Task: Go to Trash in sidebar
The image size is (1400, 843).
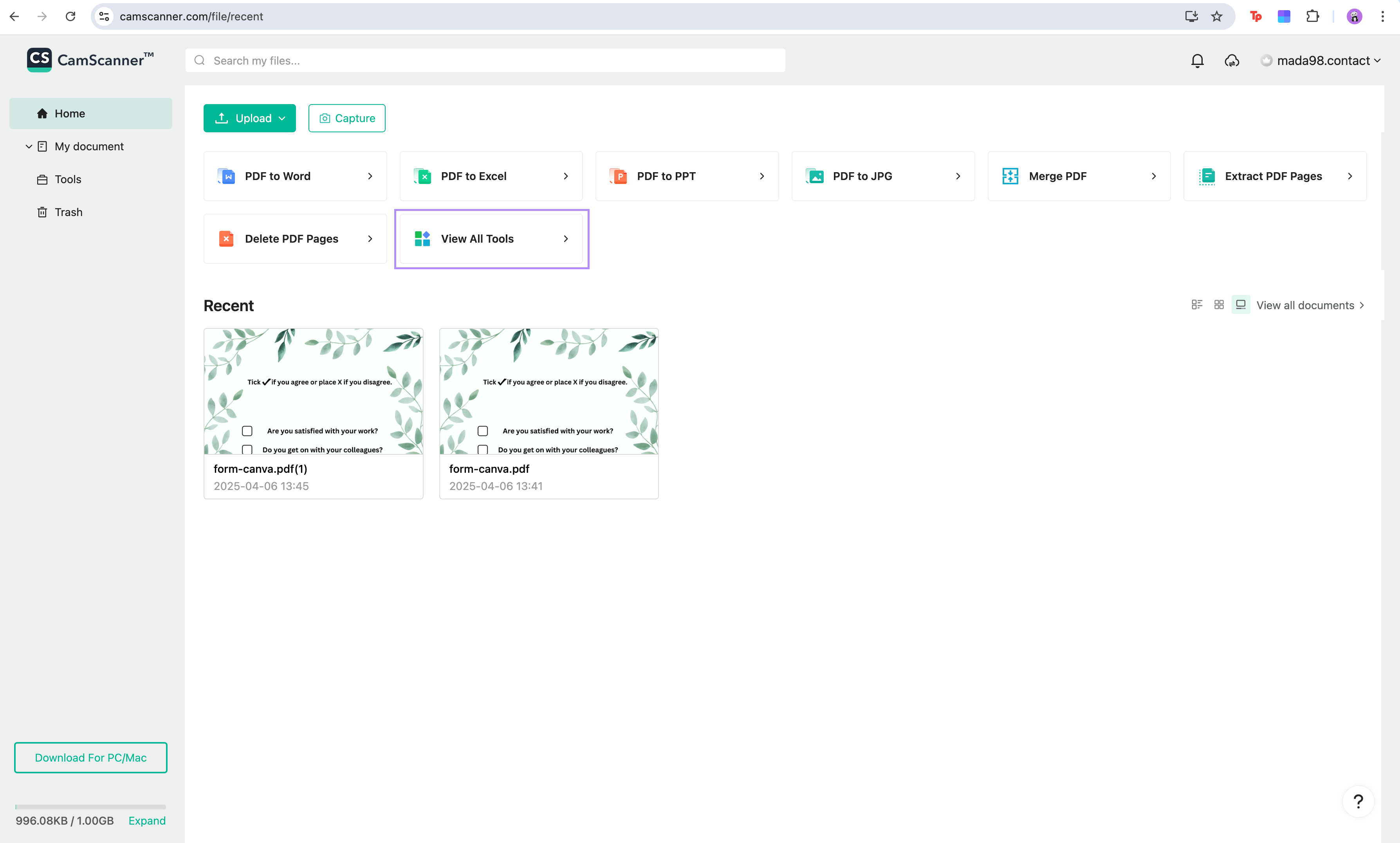Action: (68, 213)
